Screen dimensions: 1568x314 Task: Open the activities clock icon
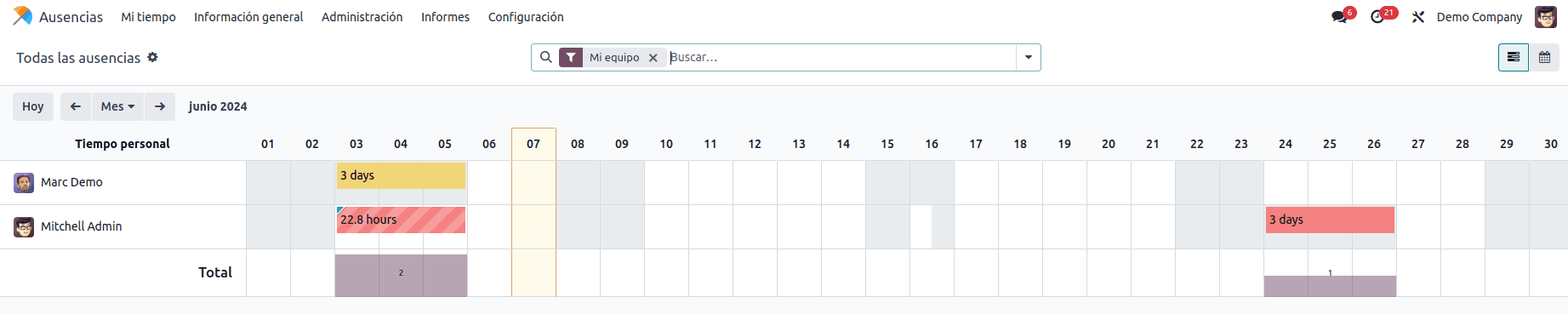1377,17
